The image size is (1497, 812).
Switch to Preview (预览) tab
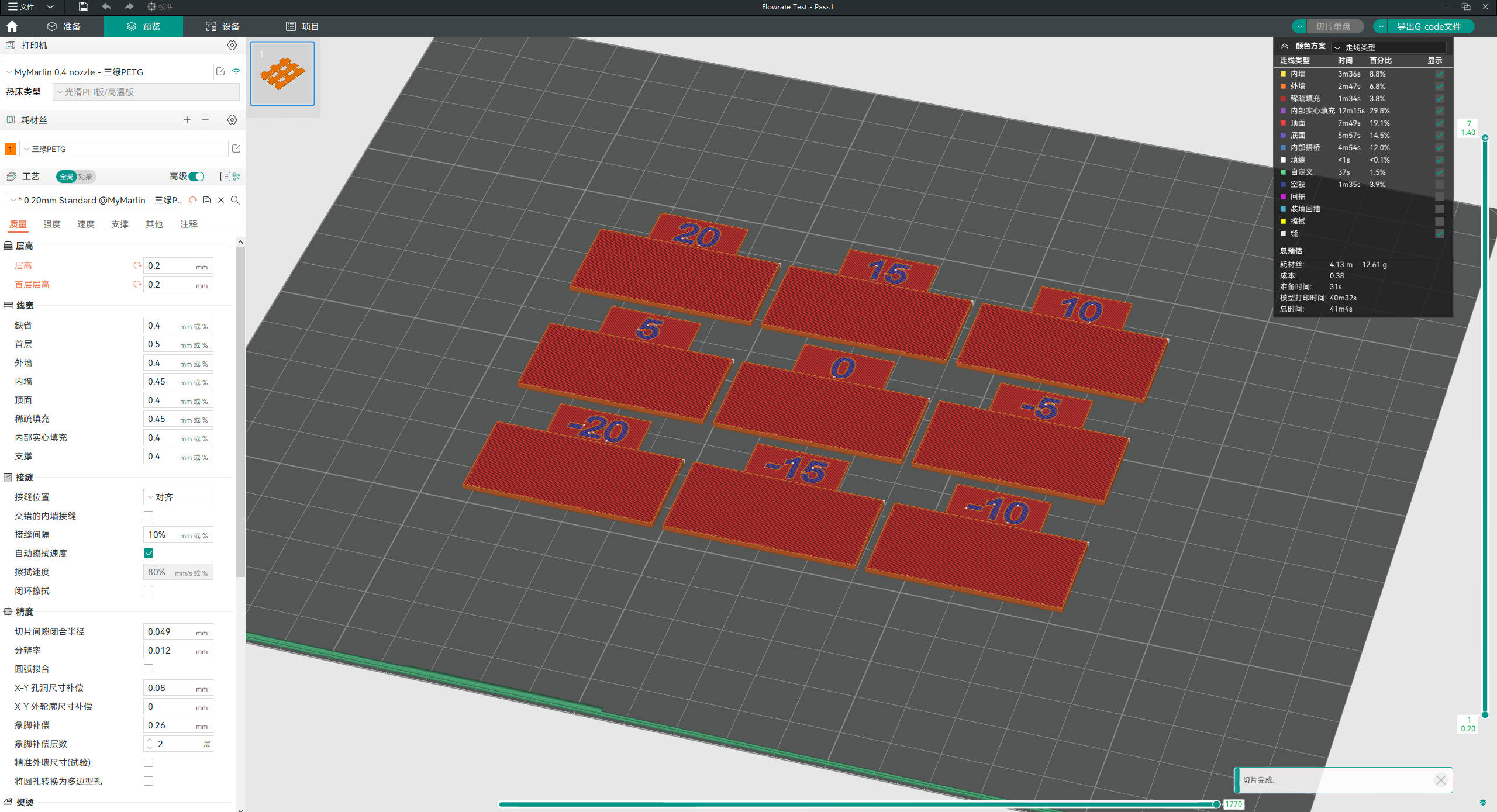(x=143, y=26)
